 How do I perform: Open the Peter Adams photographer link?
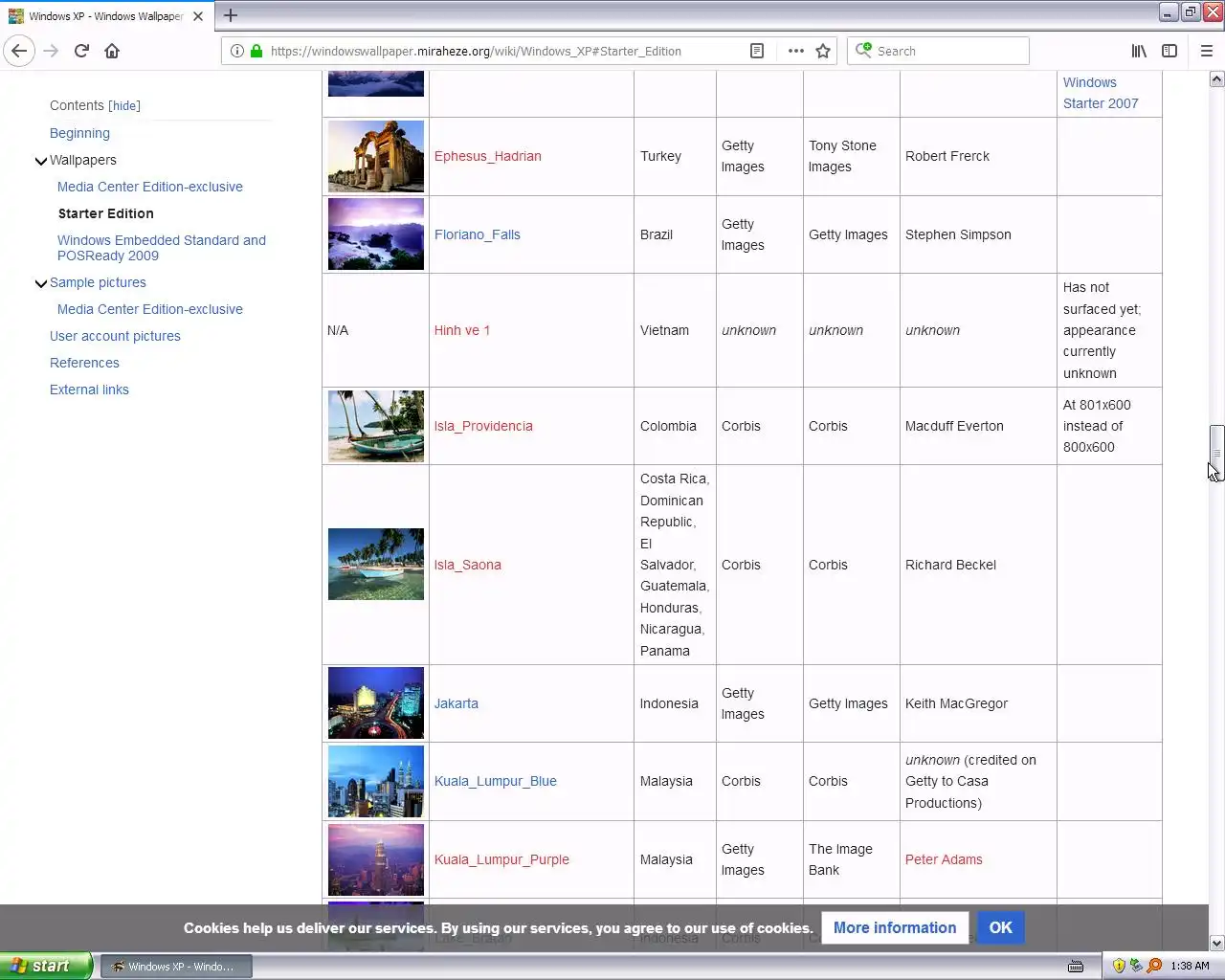(x=944, y=859)
